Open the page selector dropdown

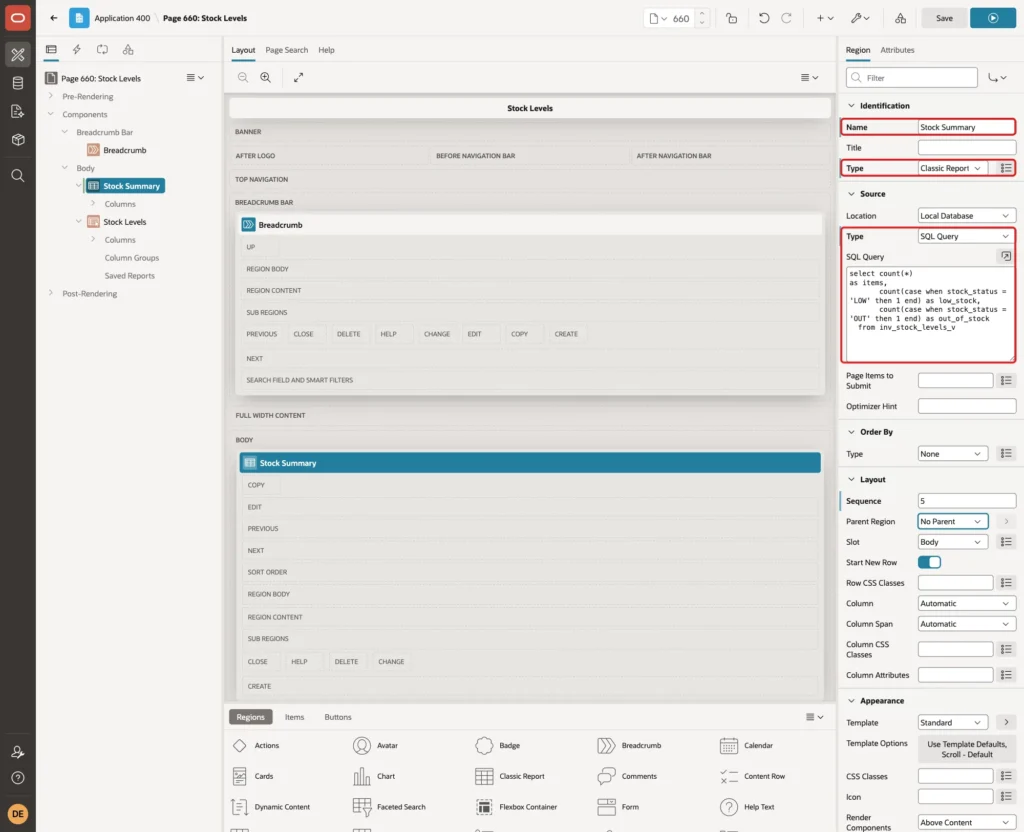tap(658, 18)
